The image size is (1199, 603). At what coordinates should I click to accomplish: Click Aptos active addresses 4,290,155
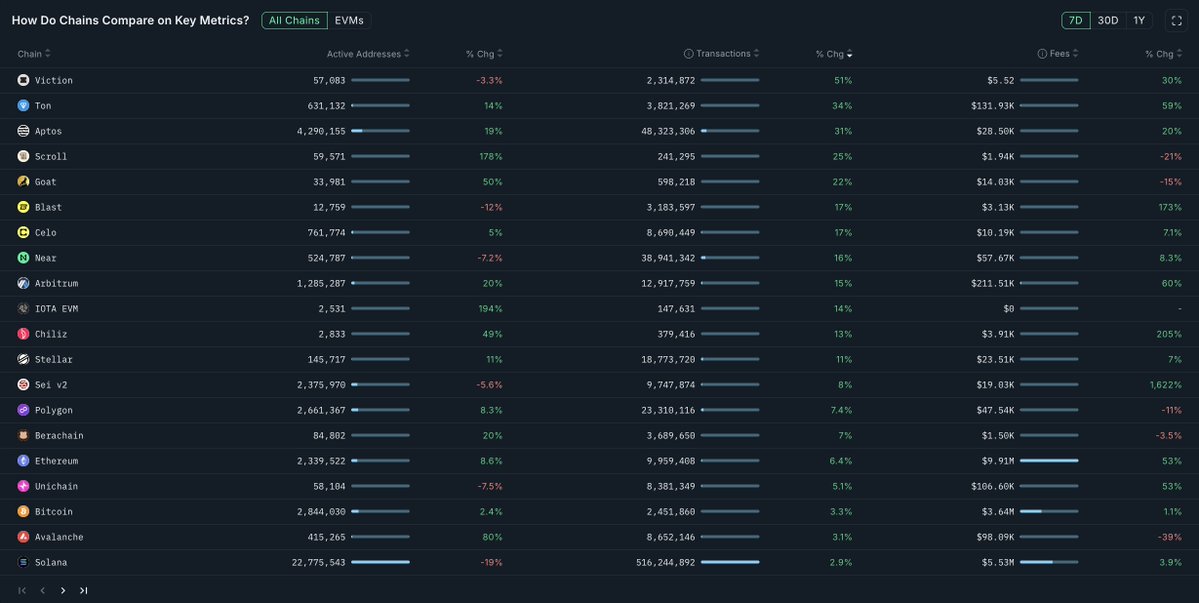point(321,131)
